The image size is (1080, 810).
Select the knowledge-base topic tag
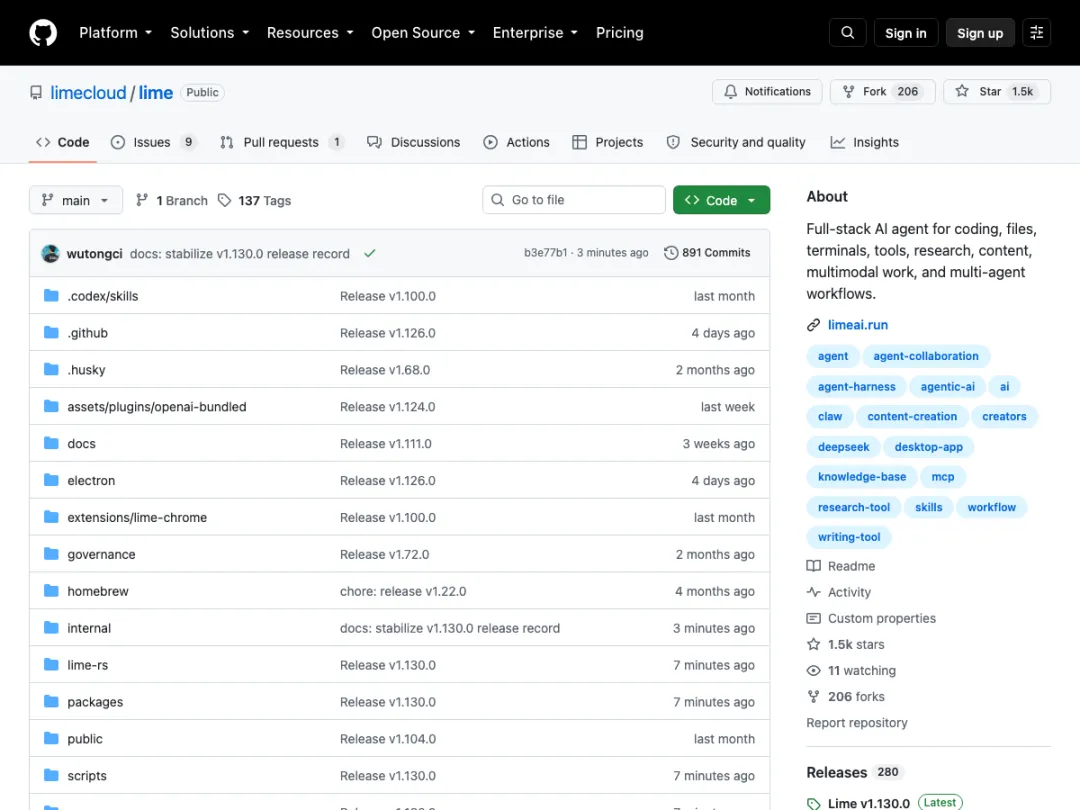click(862, 477)
